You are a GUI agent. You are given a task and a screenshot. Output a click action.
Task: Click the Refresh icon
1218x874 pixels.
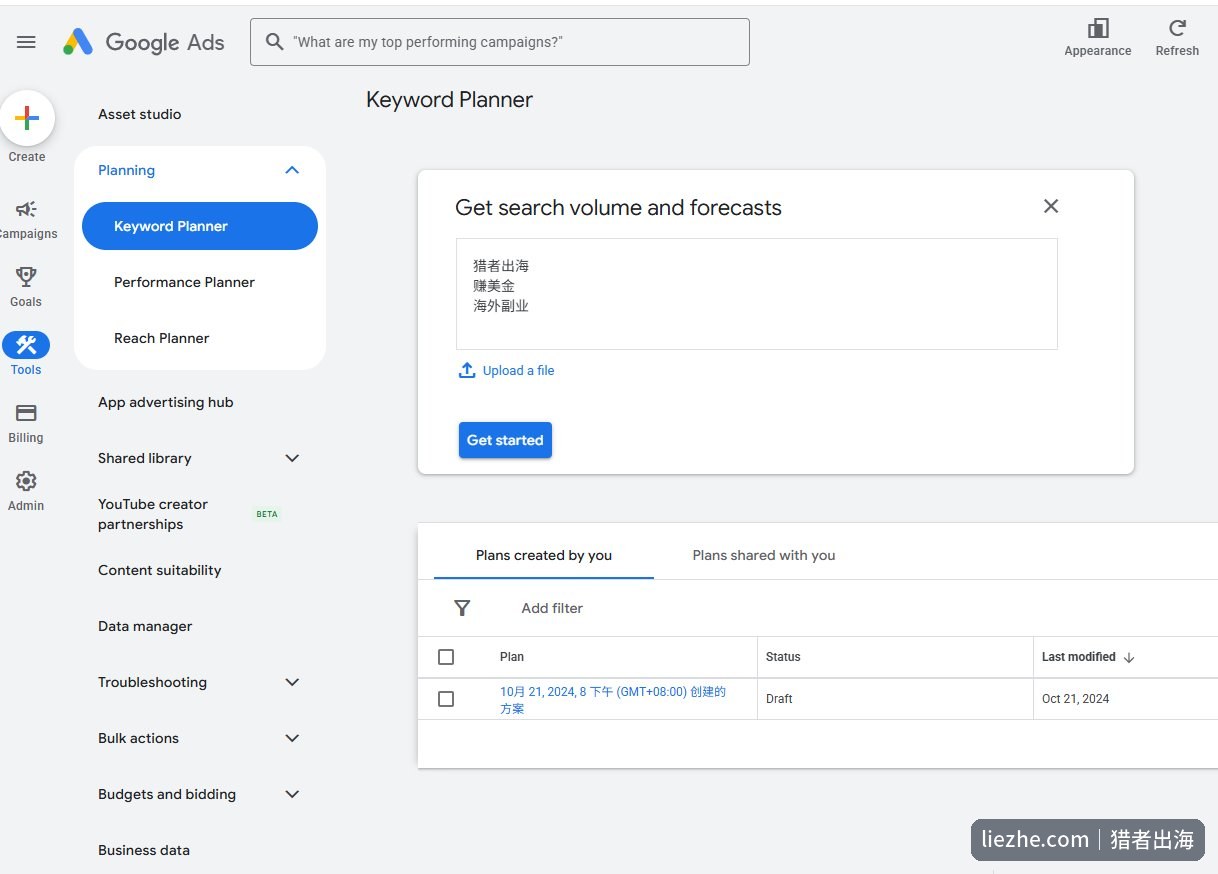(x=1177, y=28)
